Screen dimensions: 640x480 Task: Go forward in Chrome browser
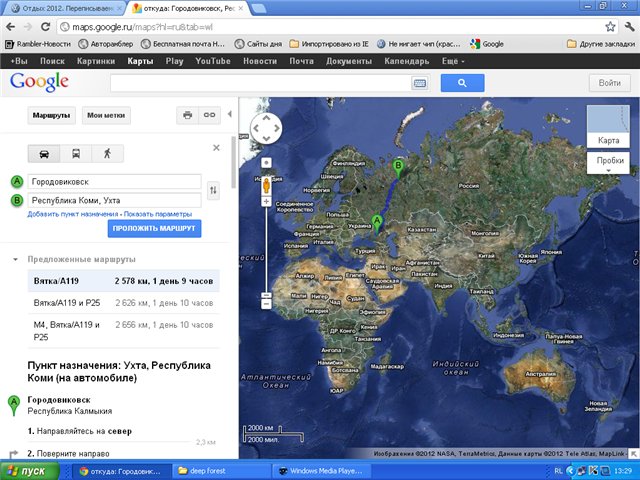(x=28, y=27)
